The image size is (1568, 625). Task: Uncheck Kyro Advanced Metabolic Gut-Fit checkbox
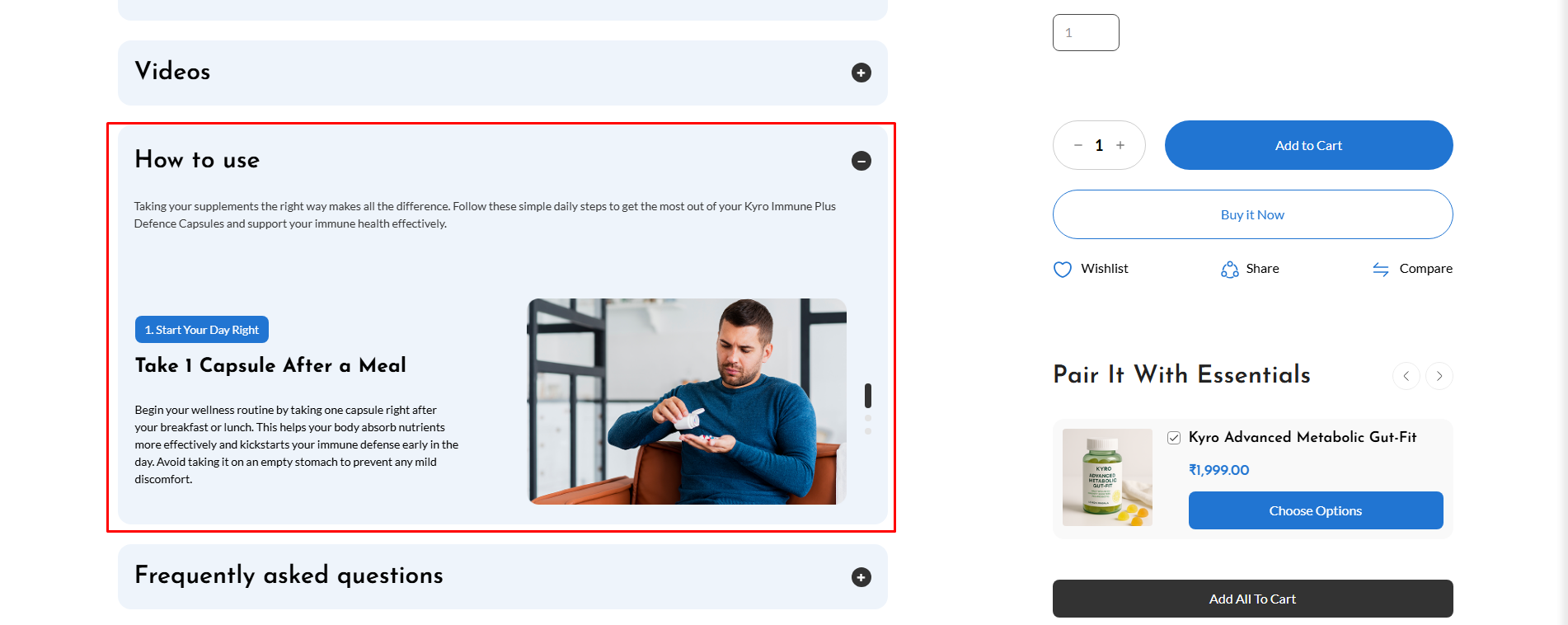(1174, 438)
